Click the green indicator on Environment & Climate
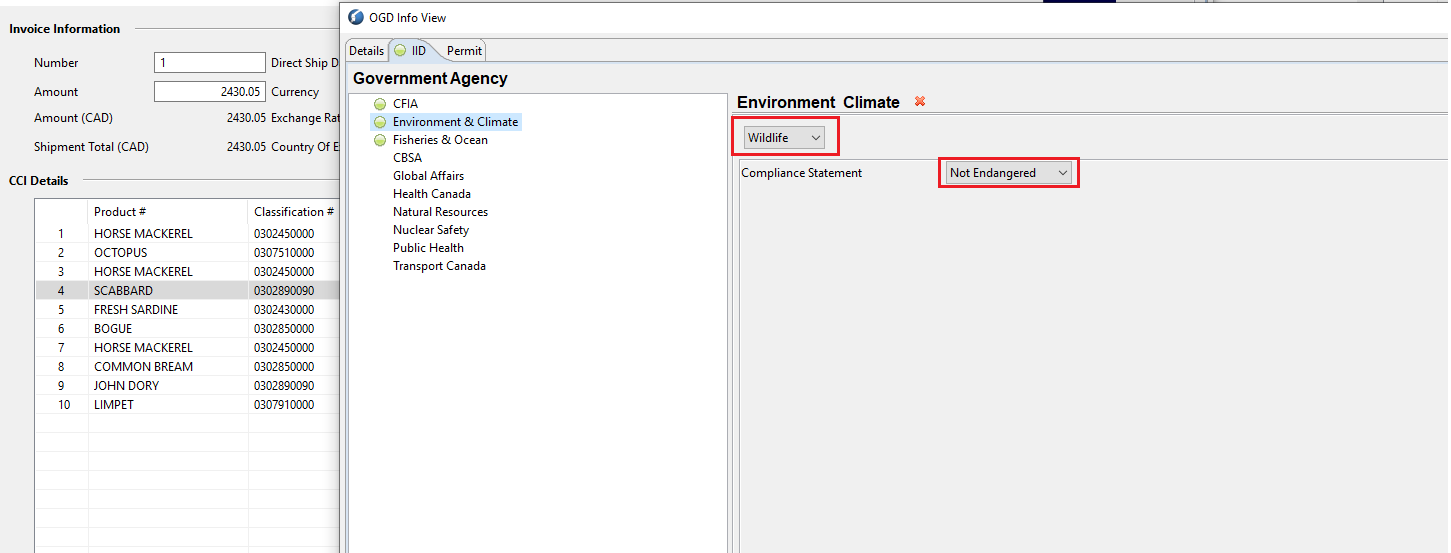 click(380, 122)
